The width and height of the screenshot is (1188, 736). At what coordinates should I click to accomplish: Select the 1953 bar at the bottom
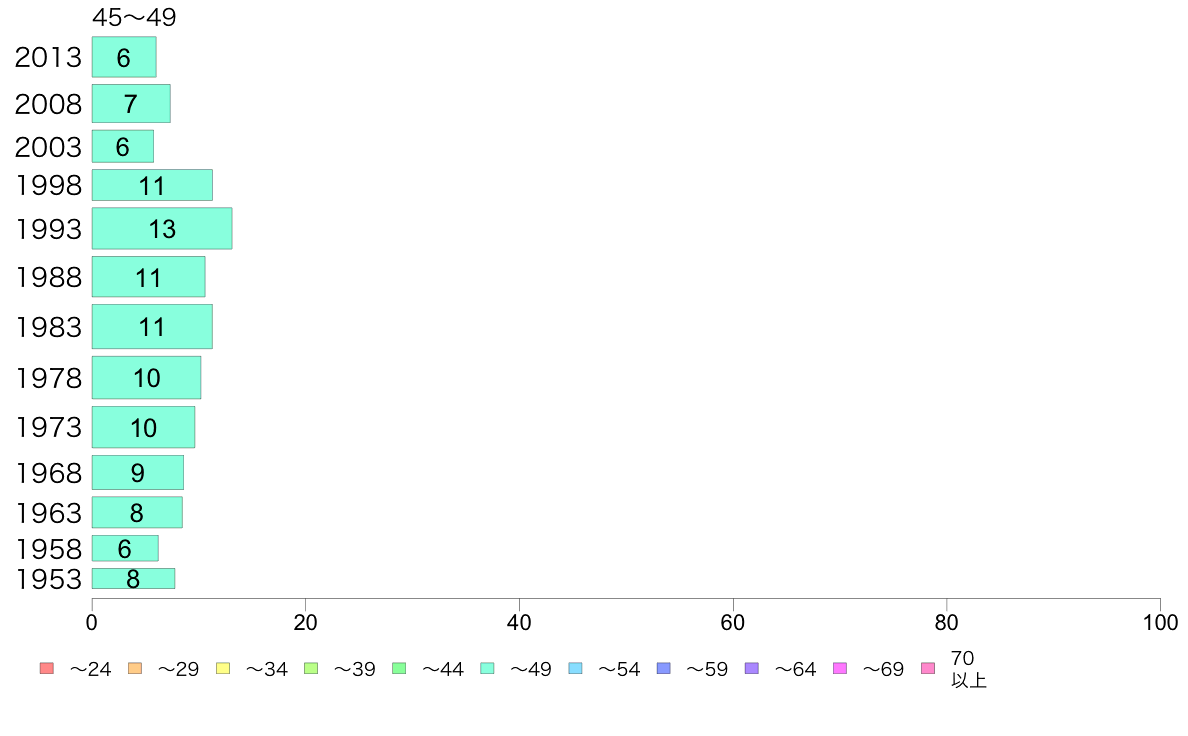click(x=133, y=578)
